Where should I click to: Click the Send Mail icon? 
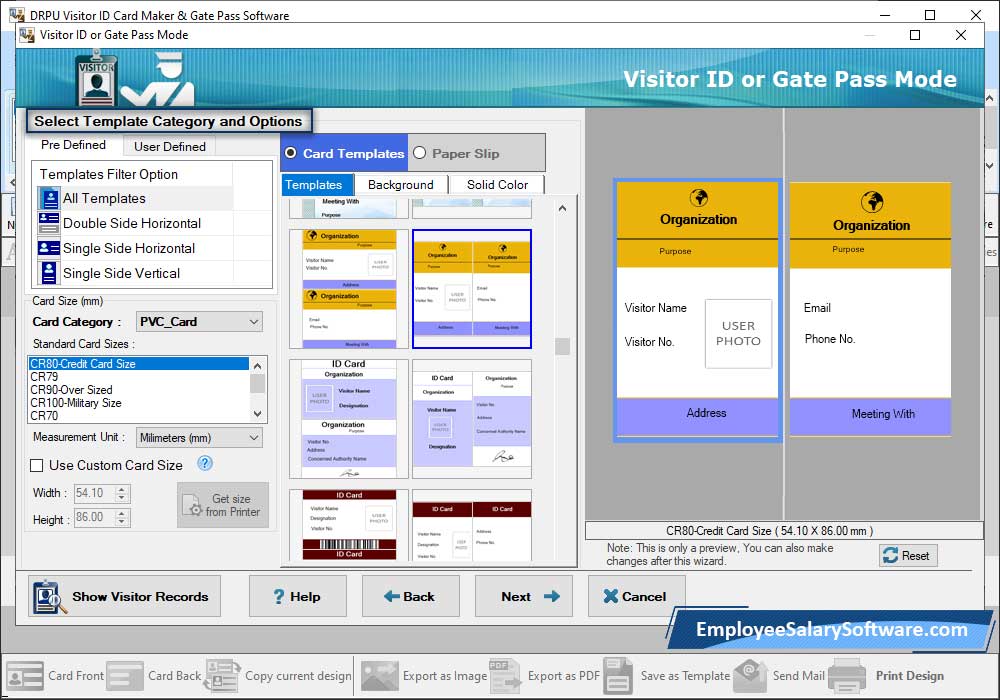tap(750, 676)
